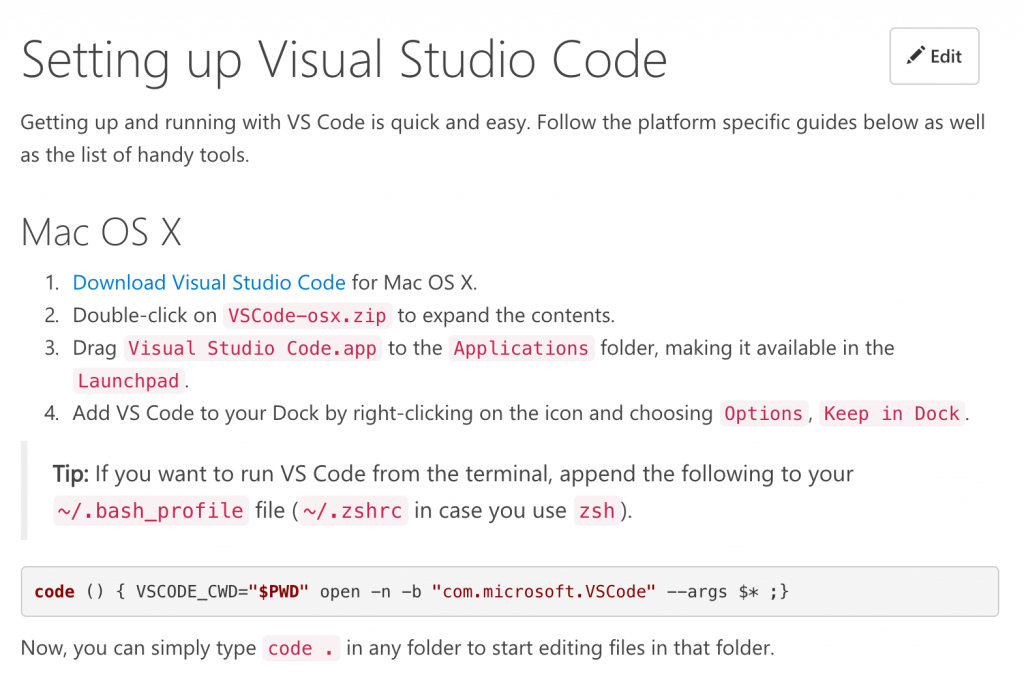Screen dimensions: 1024x673
Task: Click the '~/.bash_profile' inline code
Action: (150, 510)
